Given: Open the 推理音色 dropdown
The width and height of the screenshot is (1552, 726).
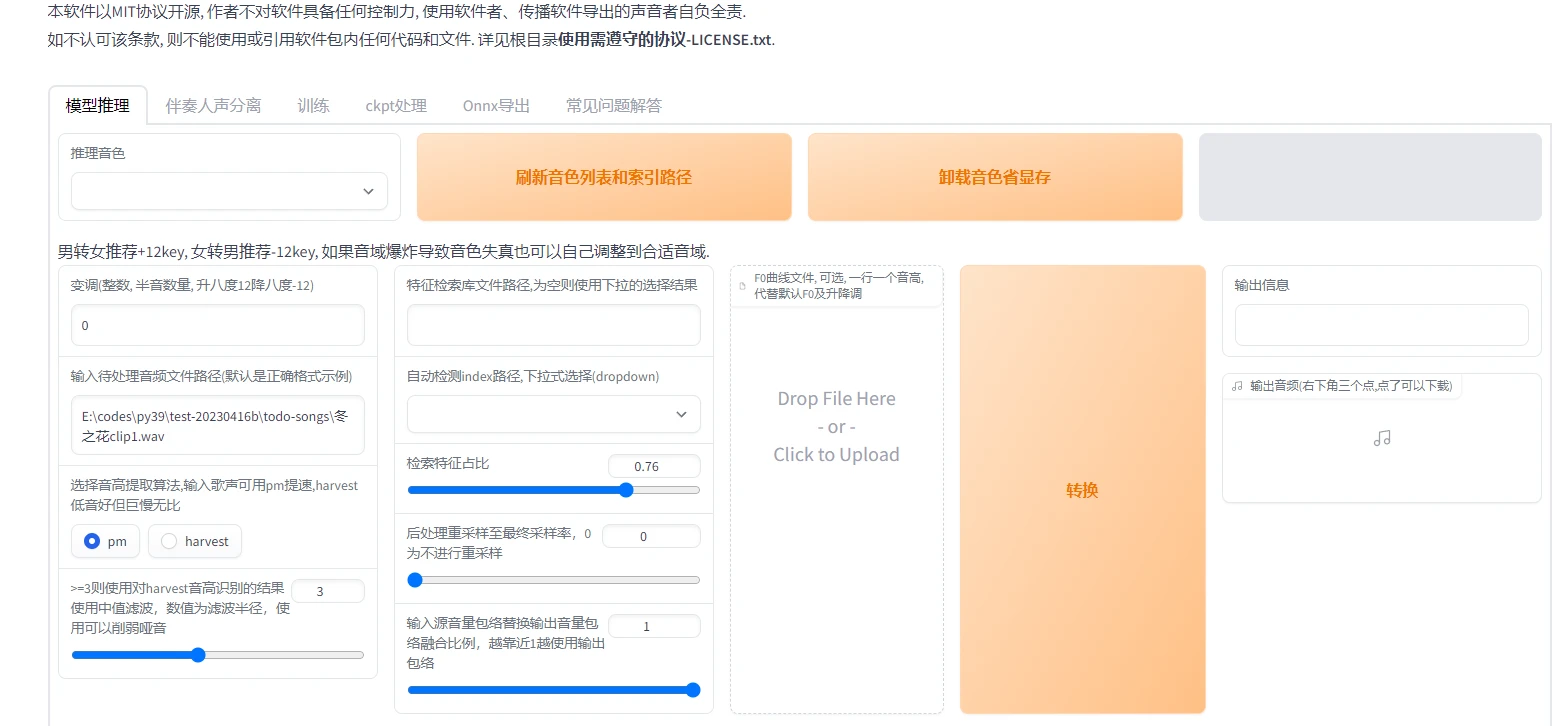Looking at the screenshot, I should click(229, 191).
